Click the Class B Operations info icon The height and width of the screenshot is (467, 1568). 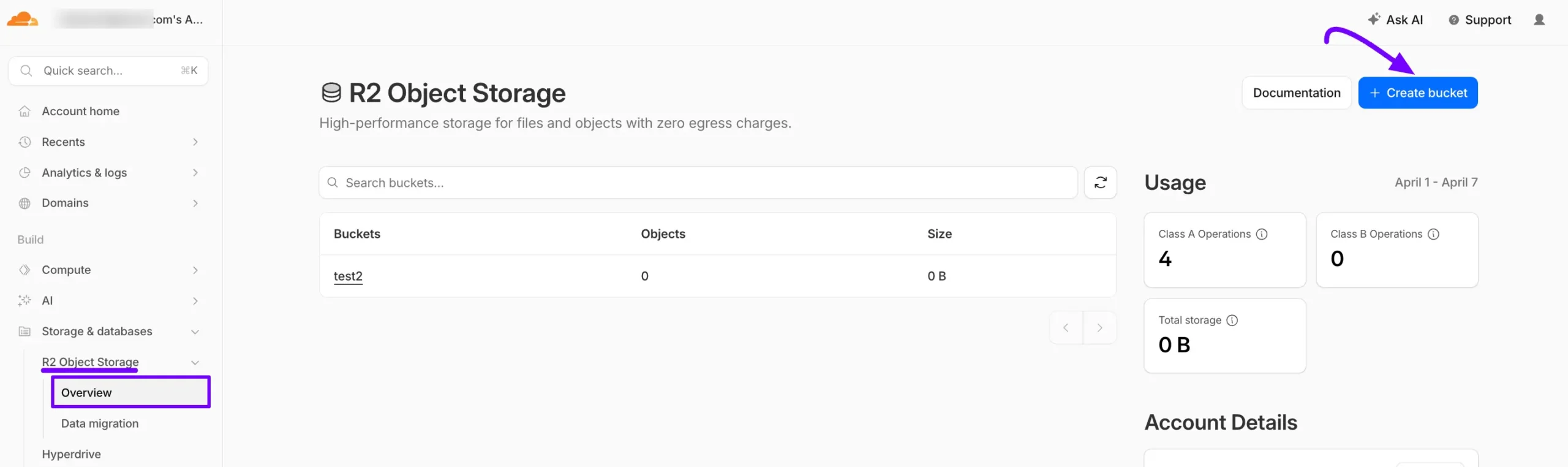(x=1433, y=234)
